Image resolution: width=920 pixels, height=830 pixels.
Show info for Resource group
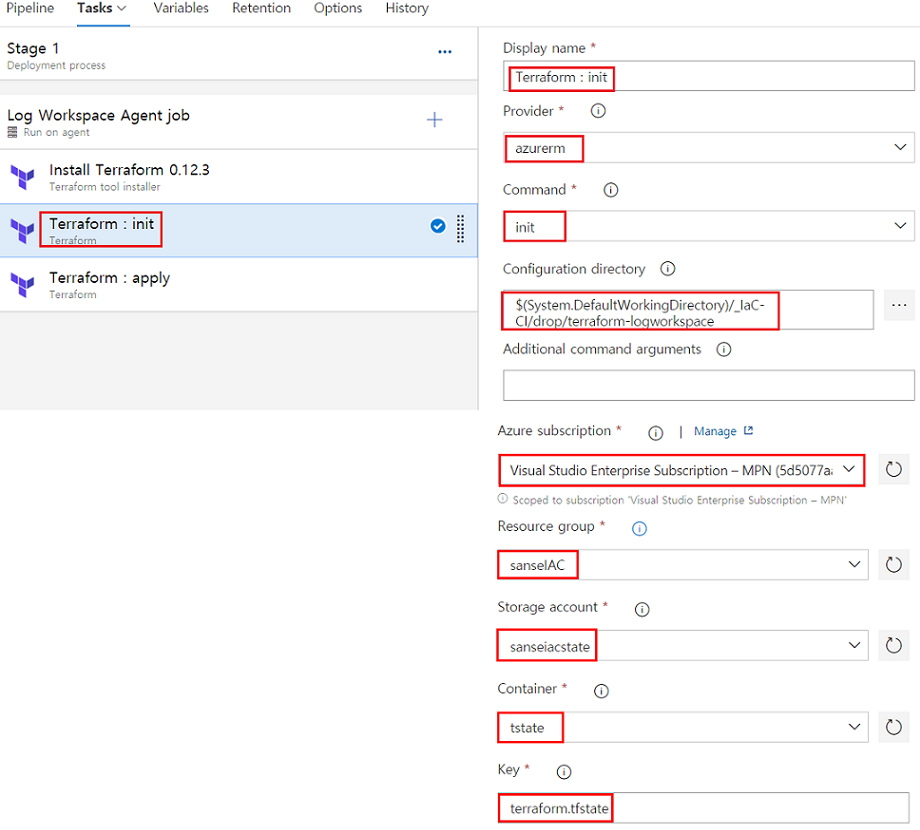pos(639,529)
